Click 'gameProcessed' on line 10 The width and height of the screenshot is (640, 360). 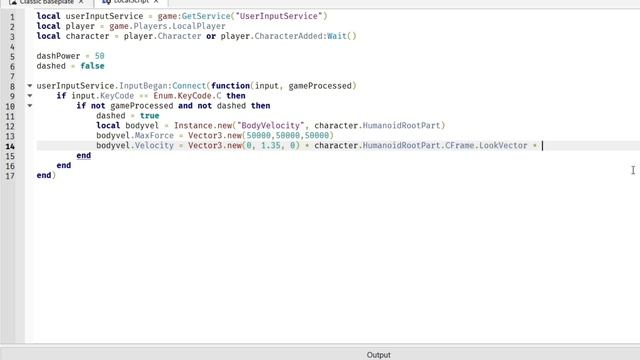click(142, 106)
